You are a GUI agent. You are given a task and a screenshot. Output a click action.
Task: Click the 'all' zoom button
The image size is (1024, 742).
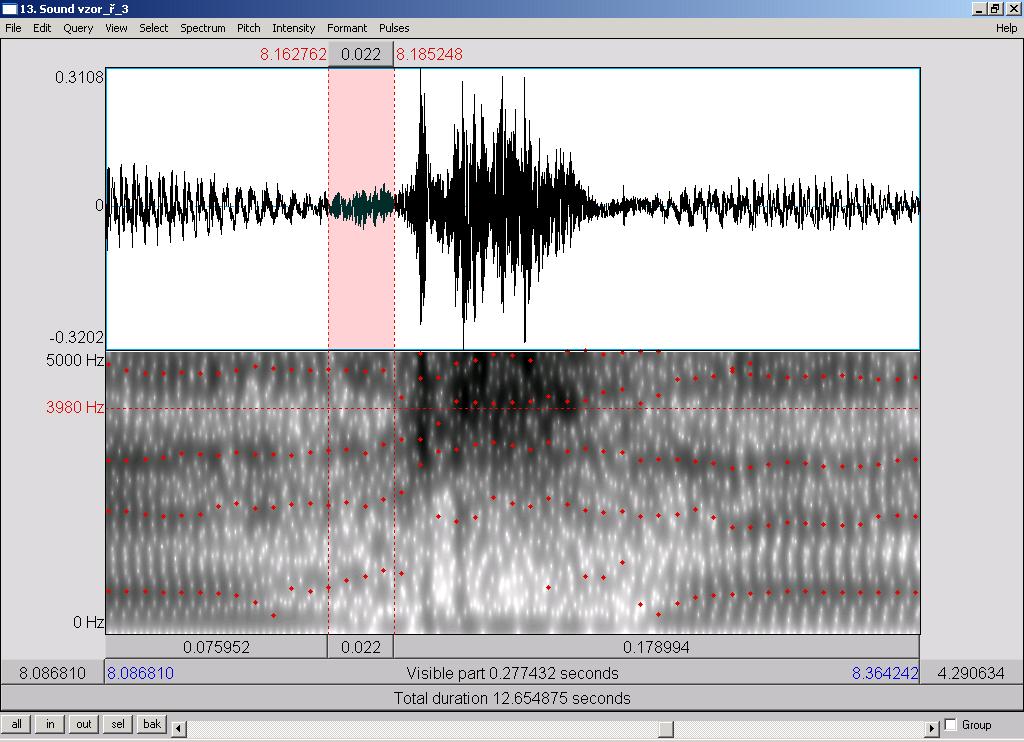tap(16, 724)
